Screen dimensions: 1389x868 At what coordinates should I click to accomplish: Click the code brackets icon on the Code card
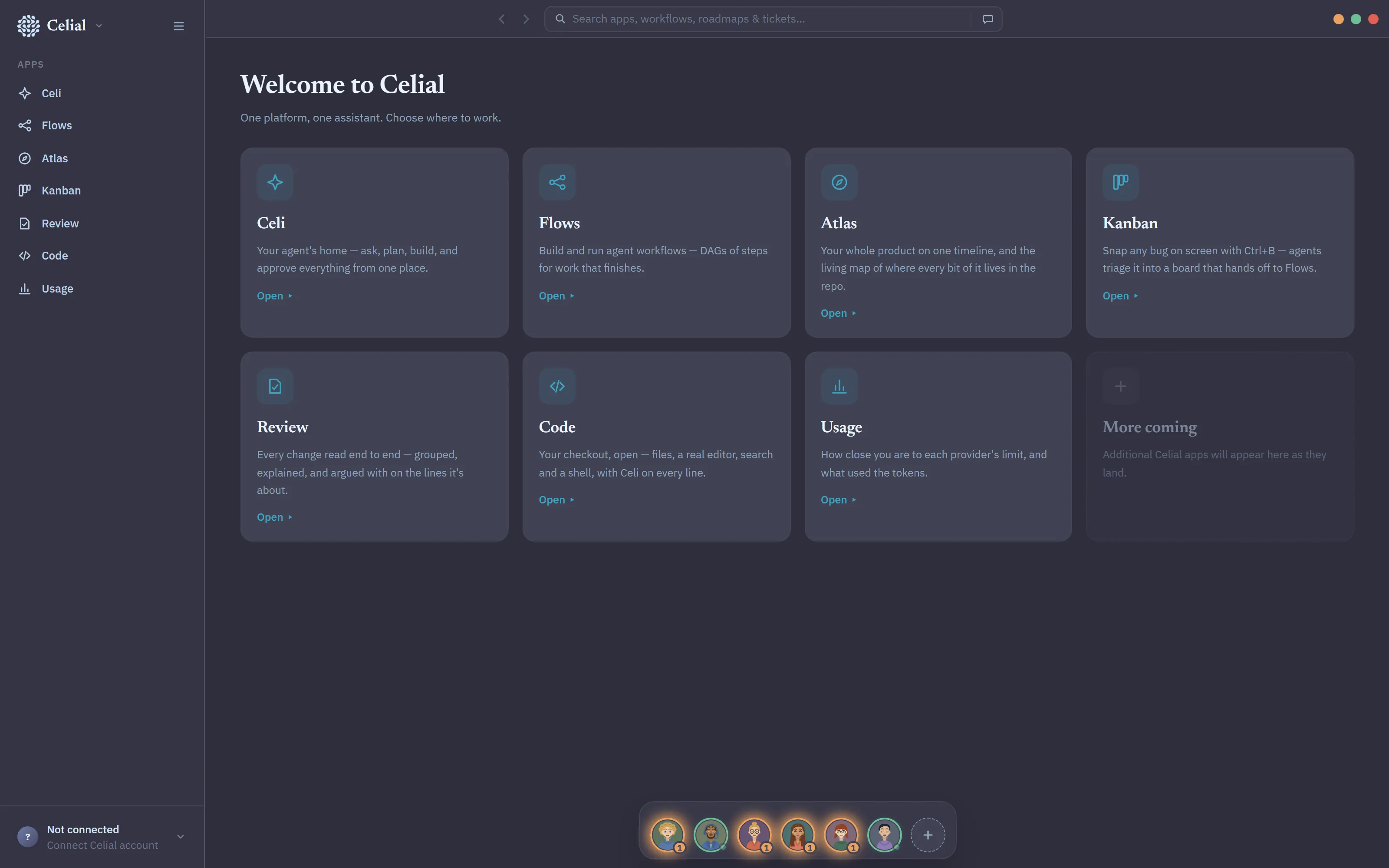point(557,386)
